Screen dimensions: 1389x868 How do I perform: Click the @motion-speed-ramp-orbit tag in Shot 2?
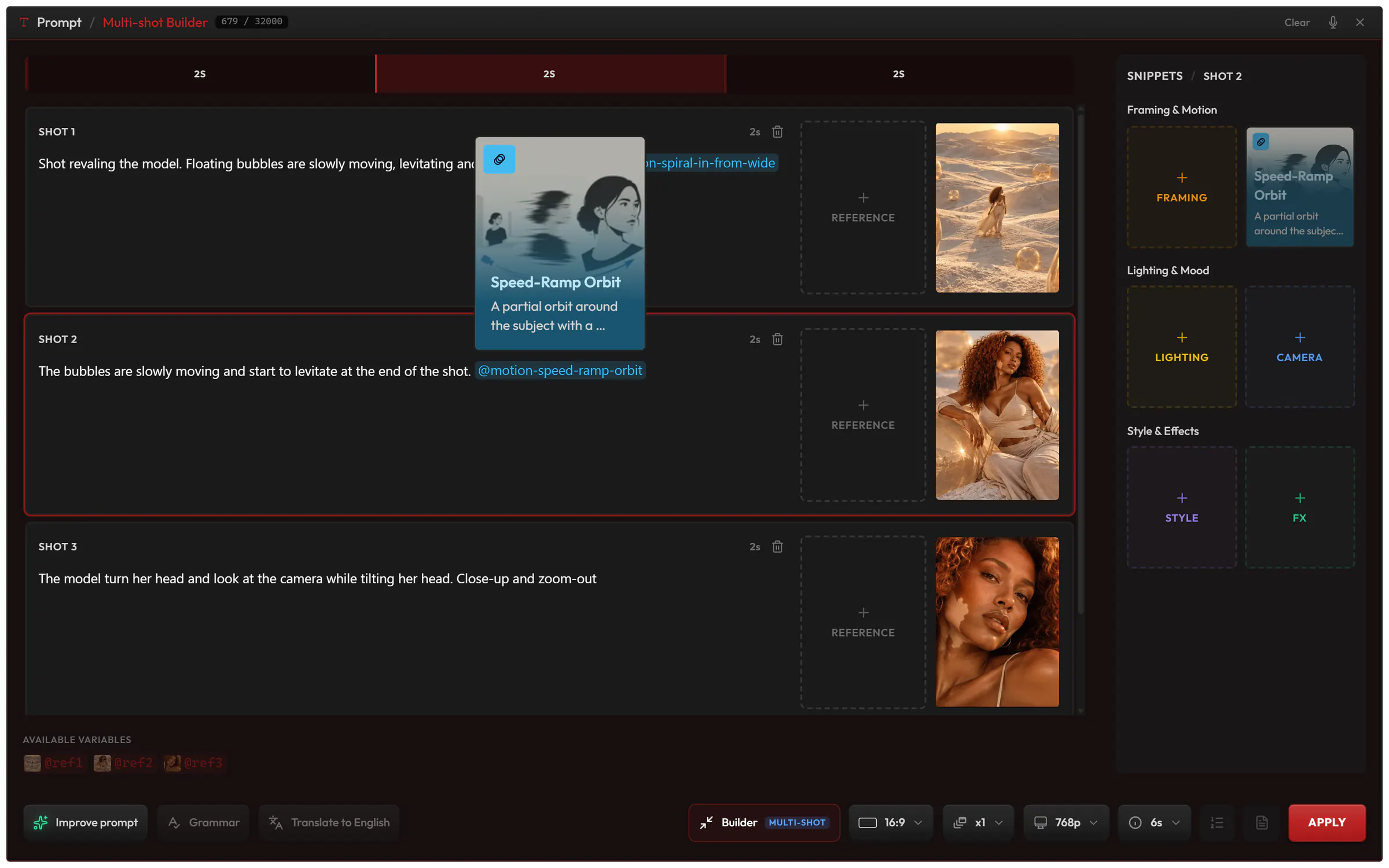pos(560,370)
